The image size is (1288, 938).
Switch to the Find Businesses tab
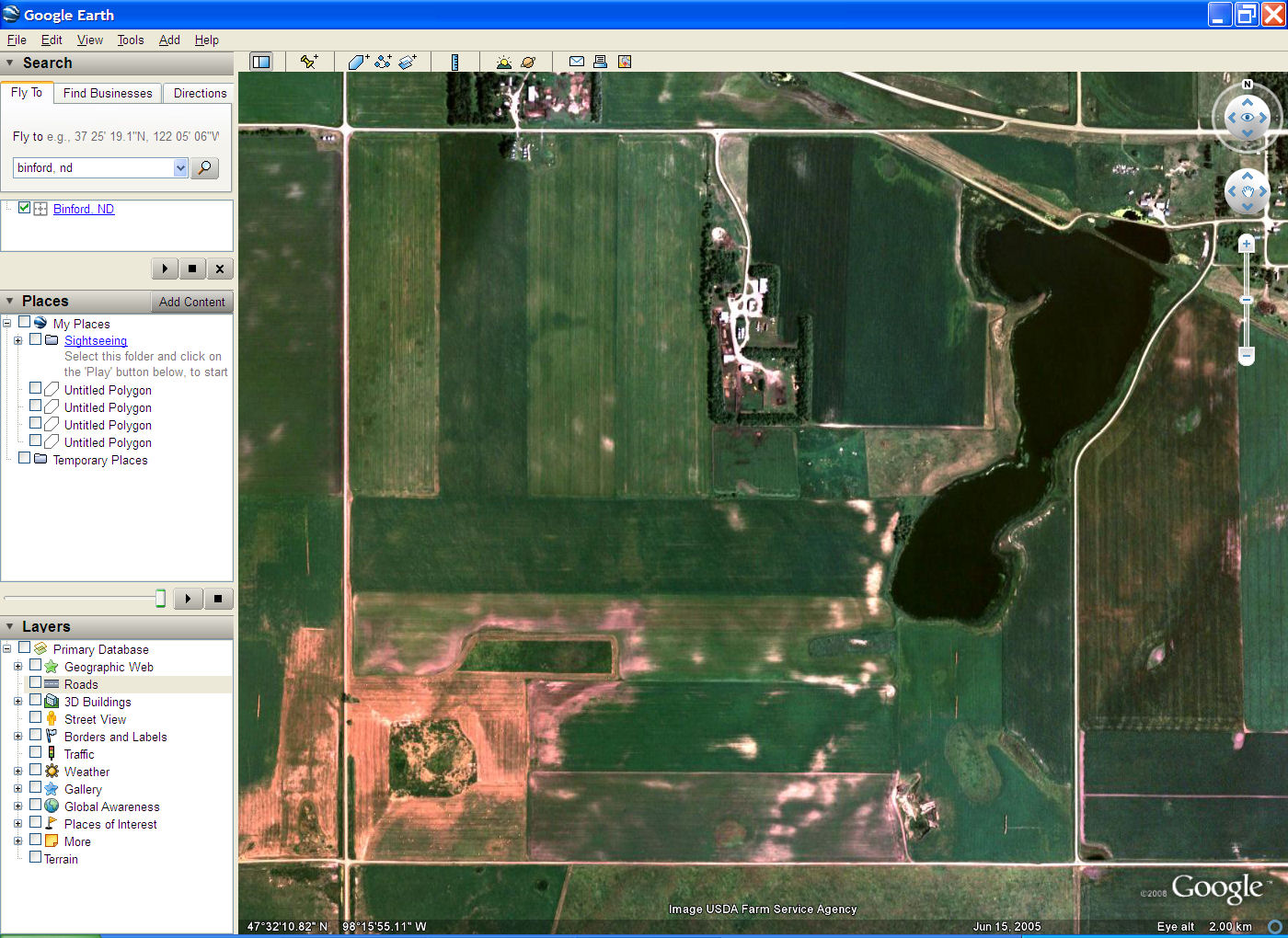click(108, 93)
